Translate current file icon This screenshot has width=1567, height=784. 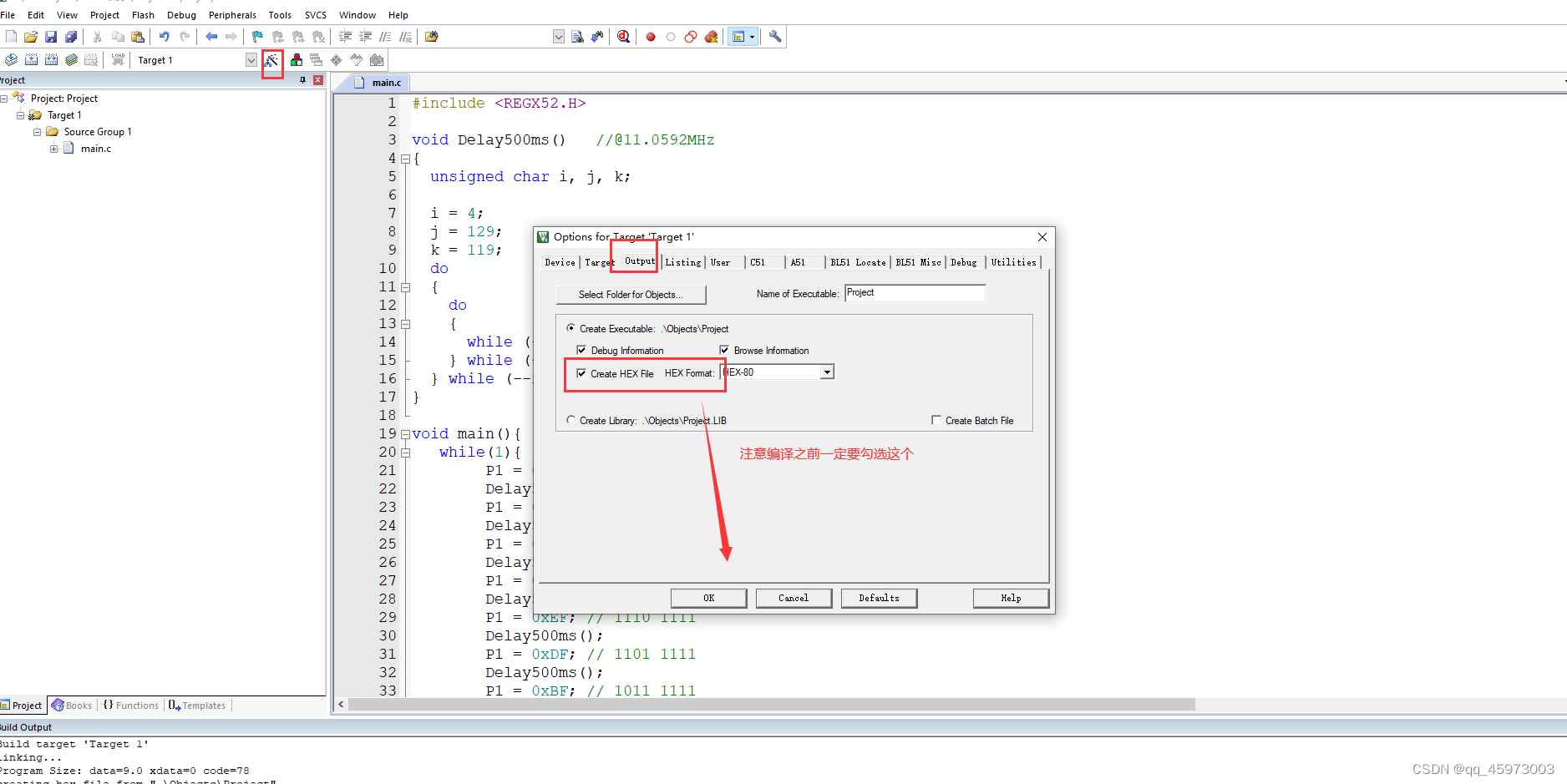coord(11,60)
